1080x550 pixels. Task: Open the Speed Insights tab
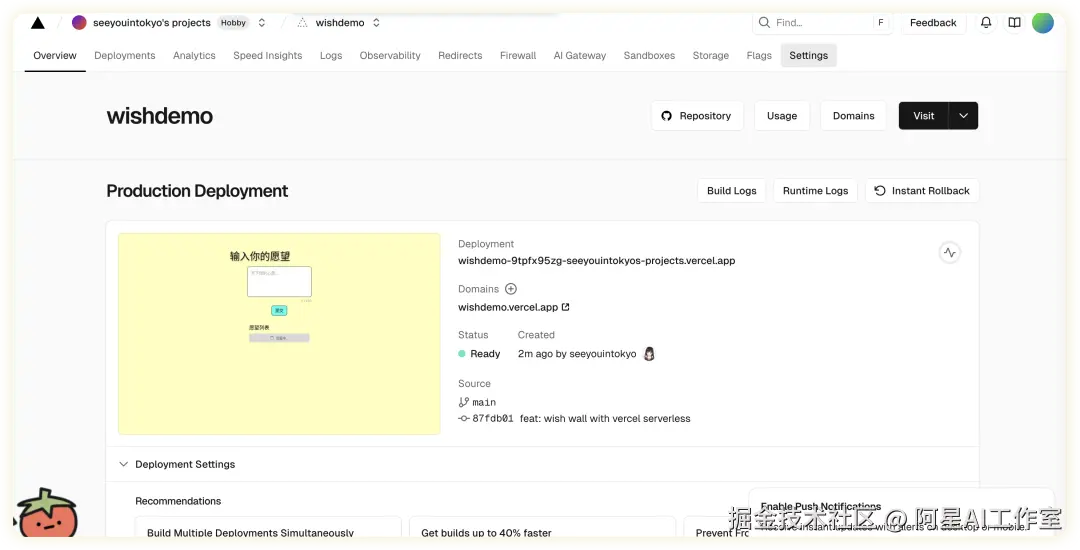tap(267, 56)
